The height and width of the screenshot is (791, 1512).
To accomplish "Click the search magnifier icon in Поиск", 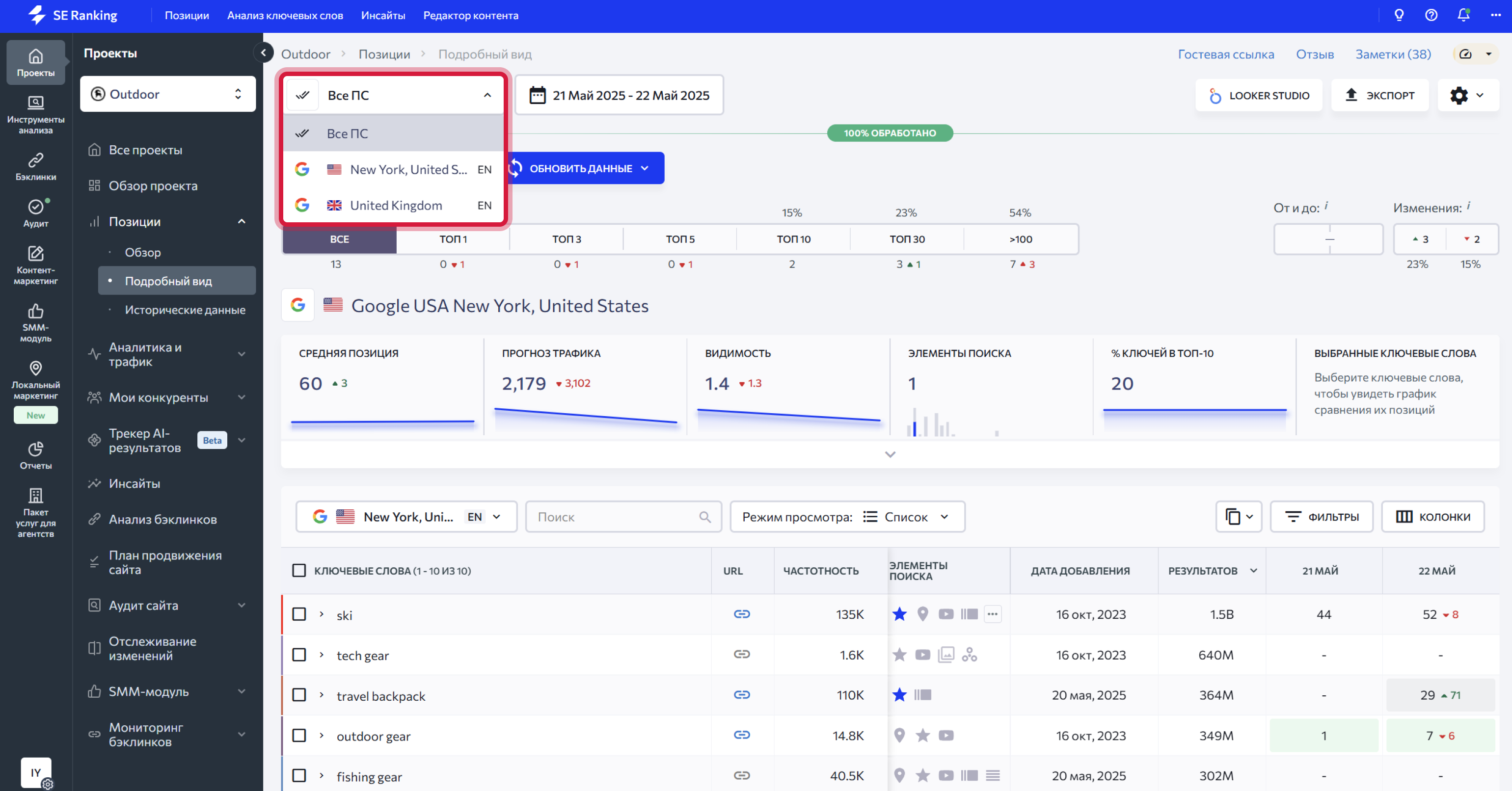I will coord(705,516).
